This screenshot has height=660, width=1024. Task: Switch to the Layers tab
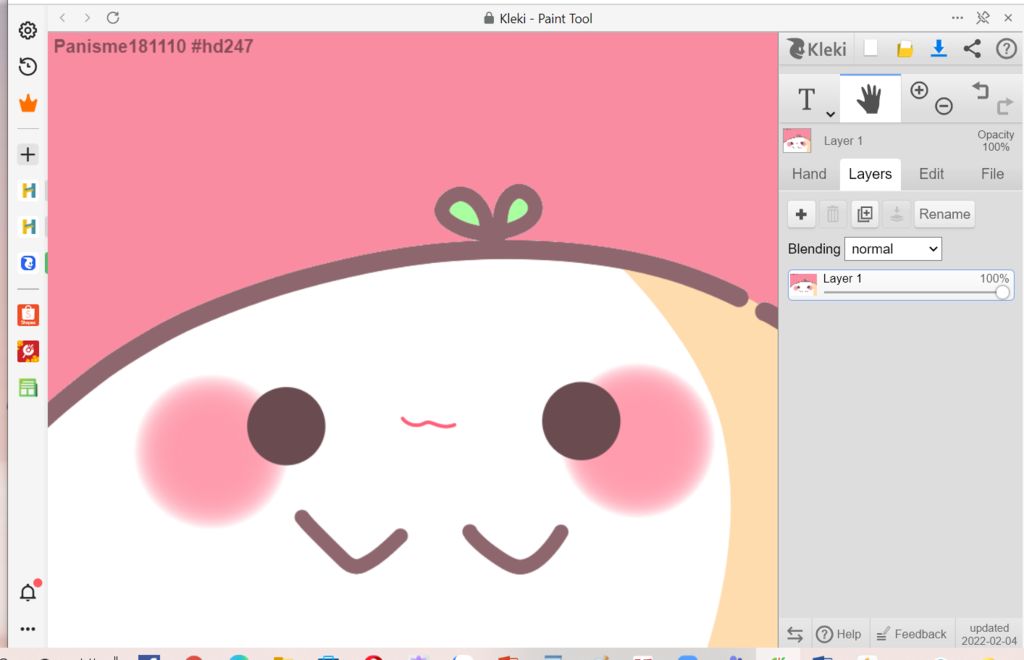point(870,174)
